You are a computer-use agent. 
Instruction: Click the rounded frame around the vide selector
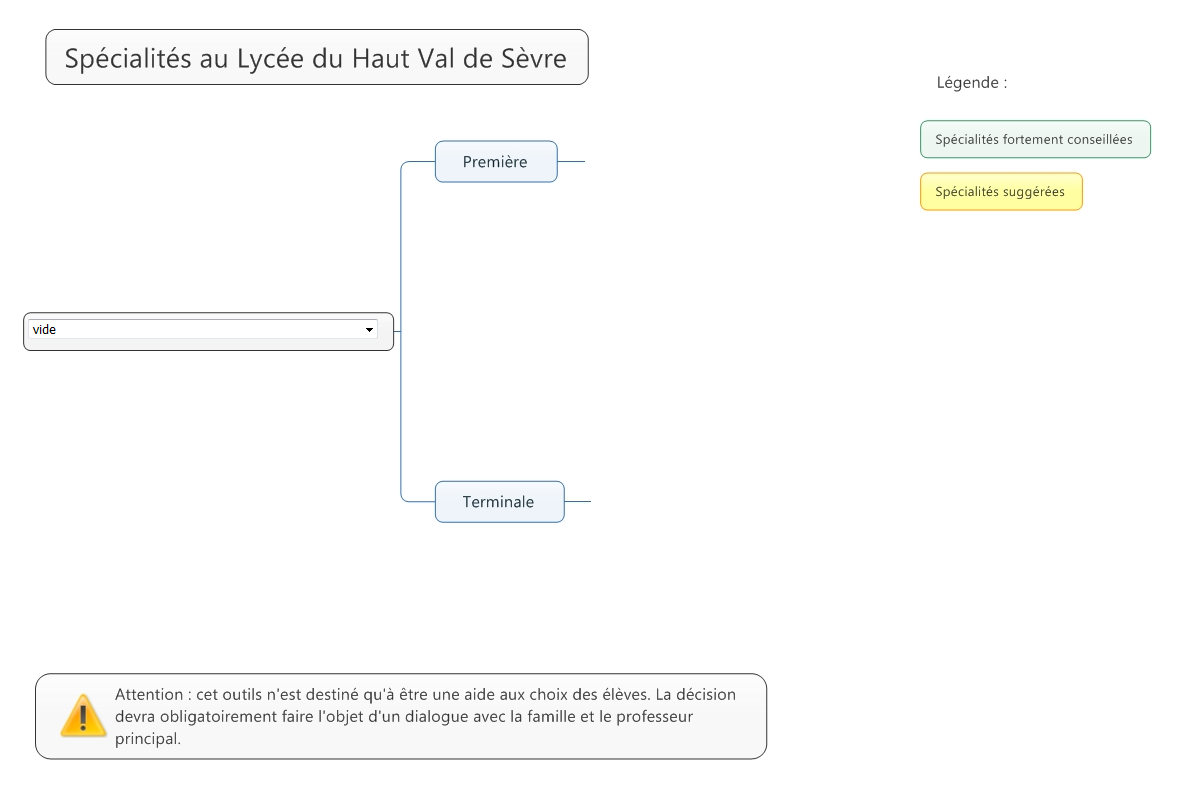click(209, 332)
